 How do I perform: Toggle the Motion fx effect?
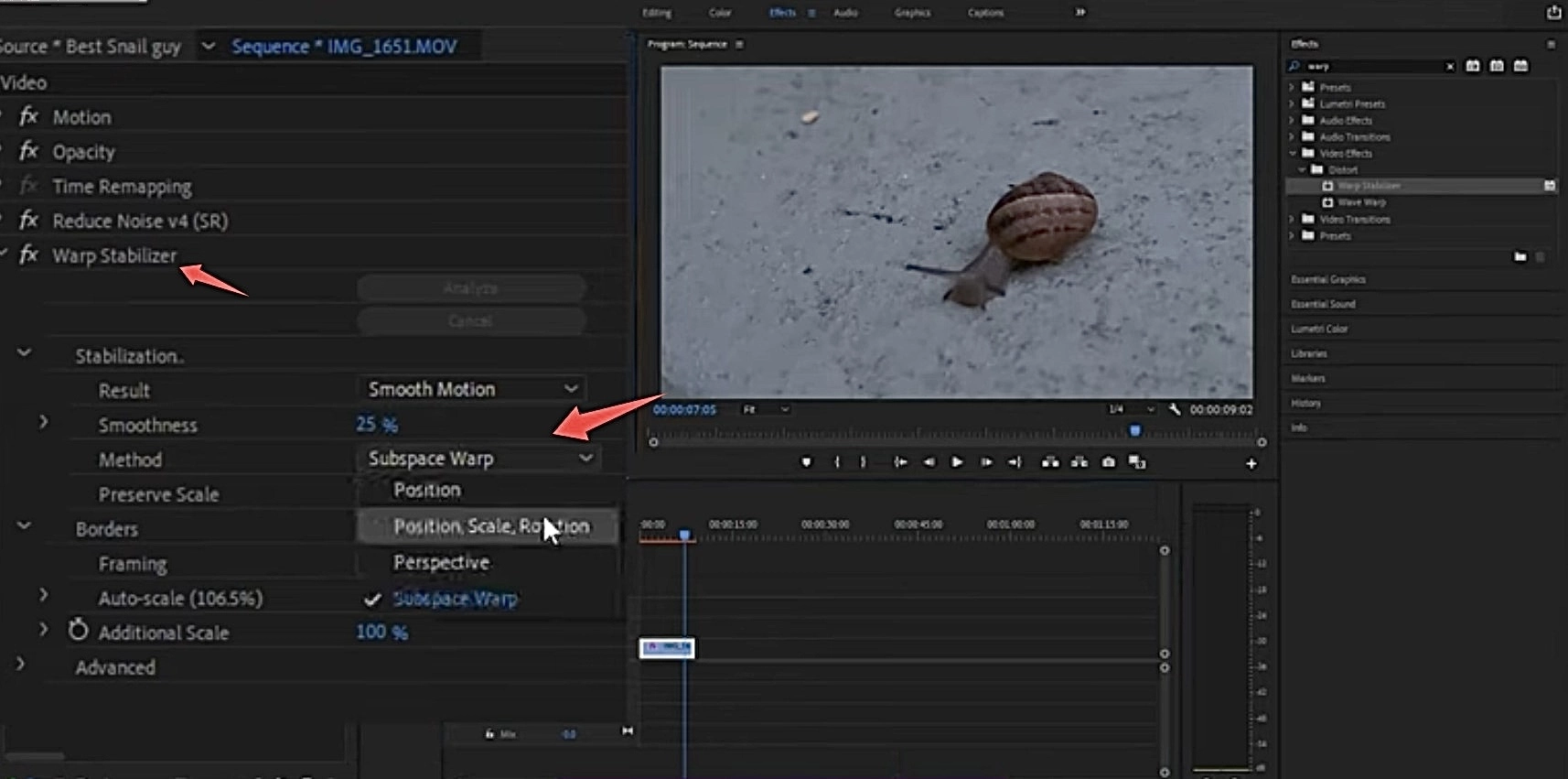(x=29, y=116)
